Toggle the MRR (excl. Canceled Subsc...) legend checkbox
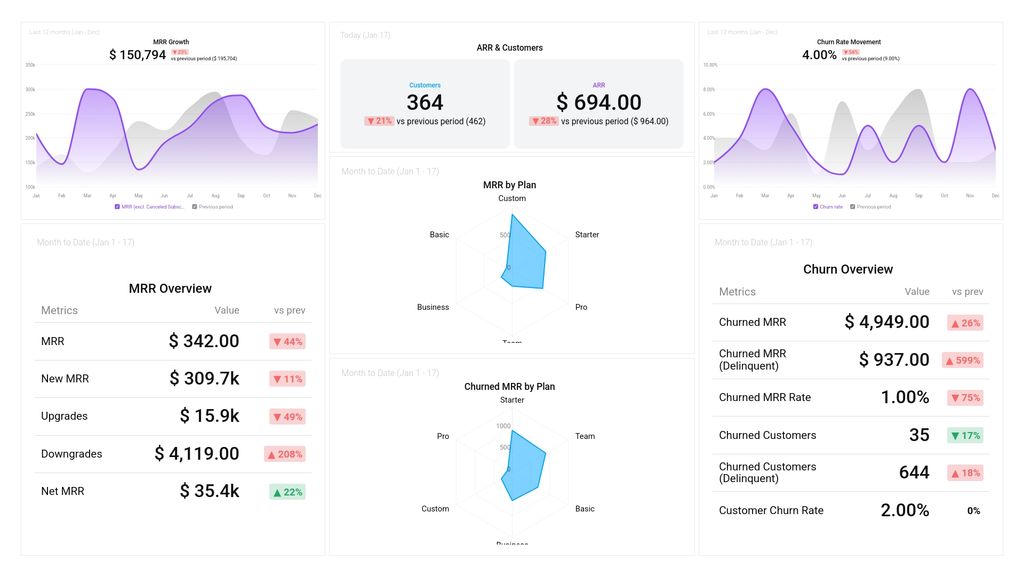Screen dimensions: 1024x576 pyautogui.click(x=117, y=206)
